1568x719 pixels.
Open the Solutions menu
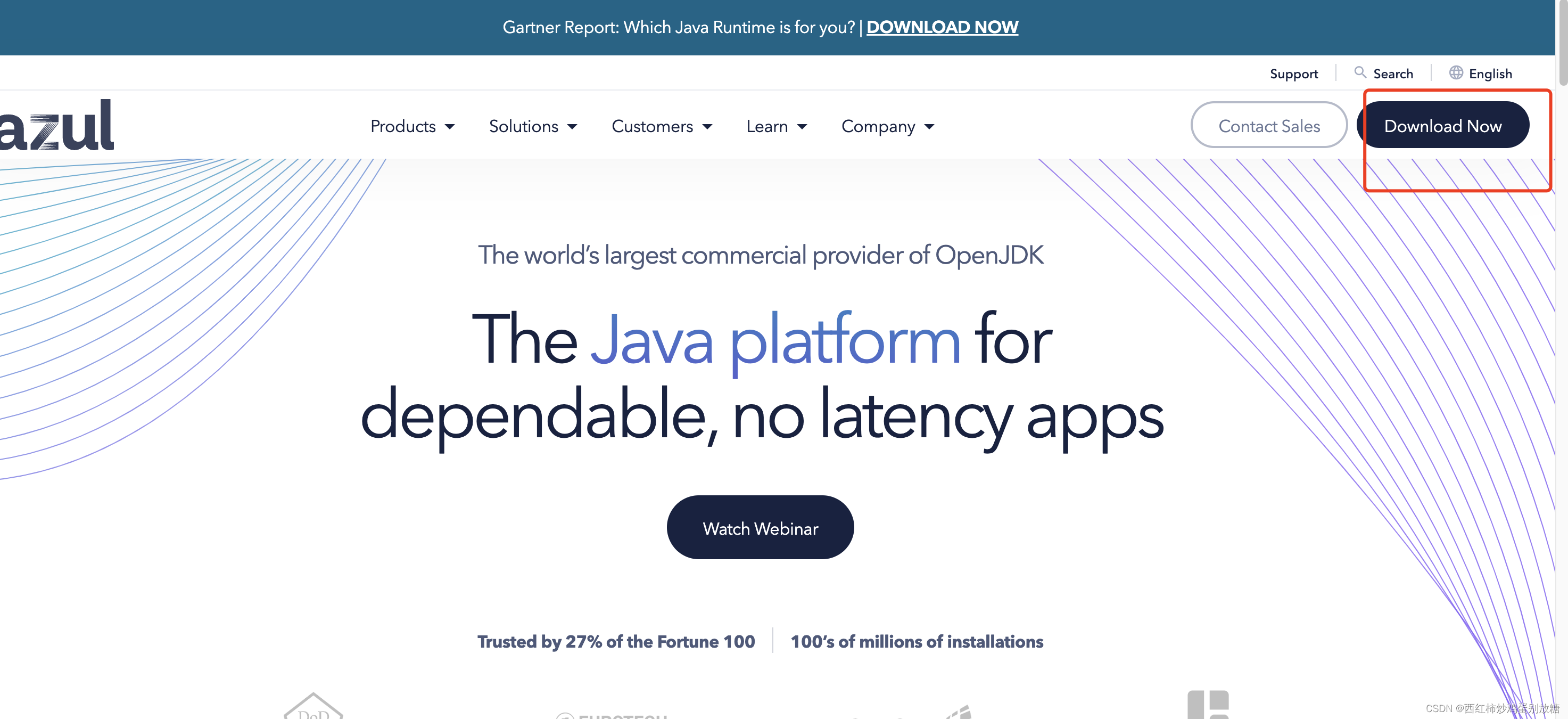click(x=533, y=126)
